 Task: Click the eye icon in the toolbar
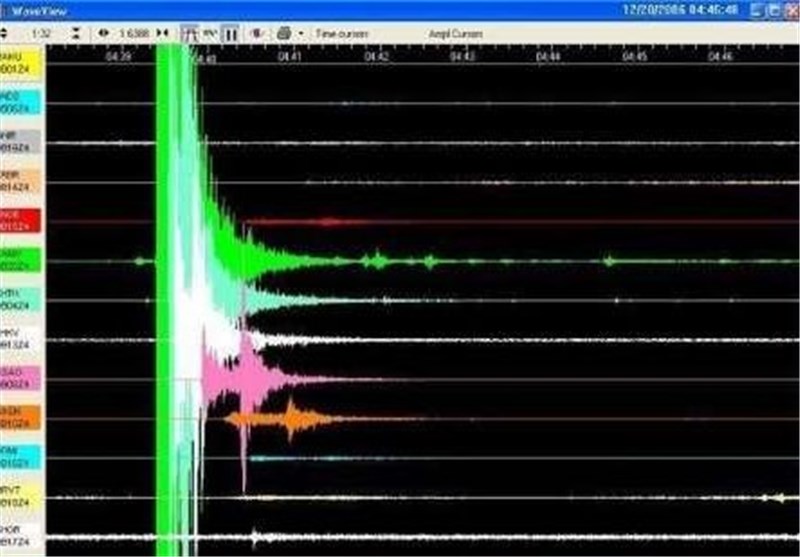[104, 33]
